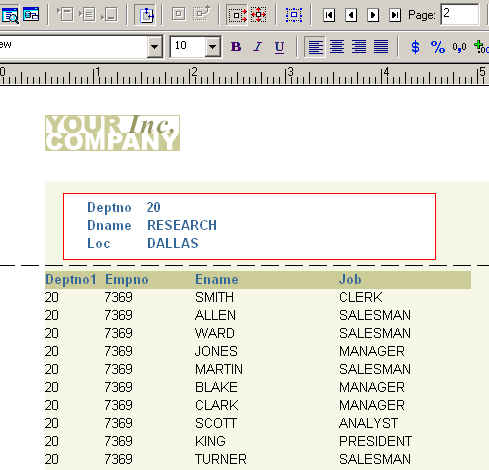This screenshot has height=470, width=489.
Task: Apply percent number format
Action: 438,47
